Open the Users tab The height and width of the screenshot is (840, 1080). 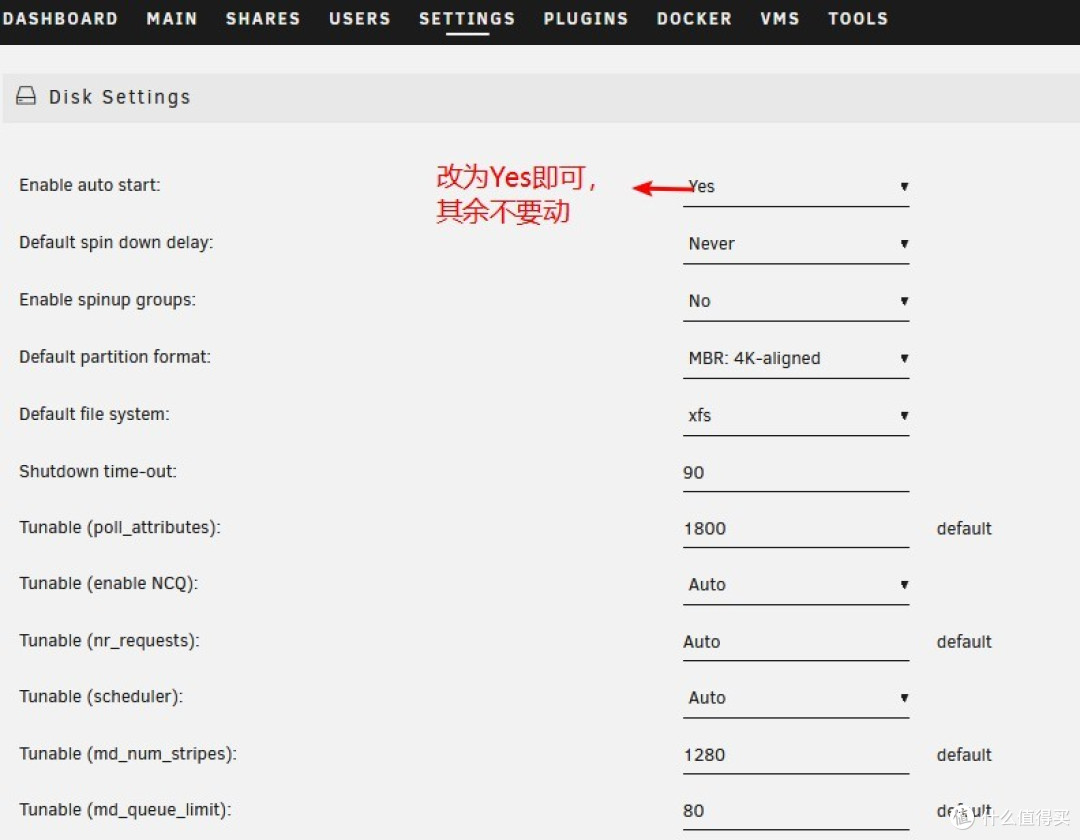tap(359, 19)
